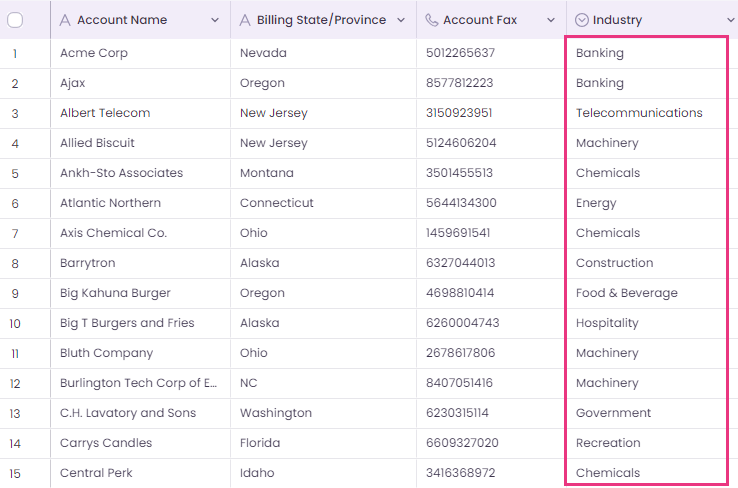Click the Government industry cell

pos(646,413)
